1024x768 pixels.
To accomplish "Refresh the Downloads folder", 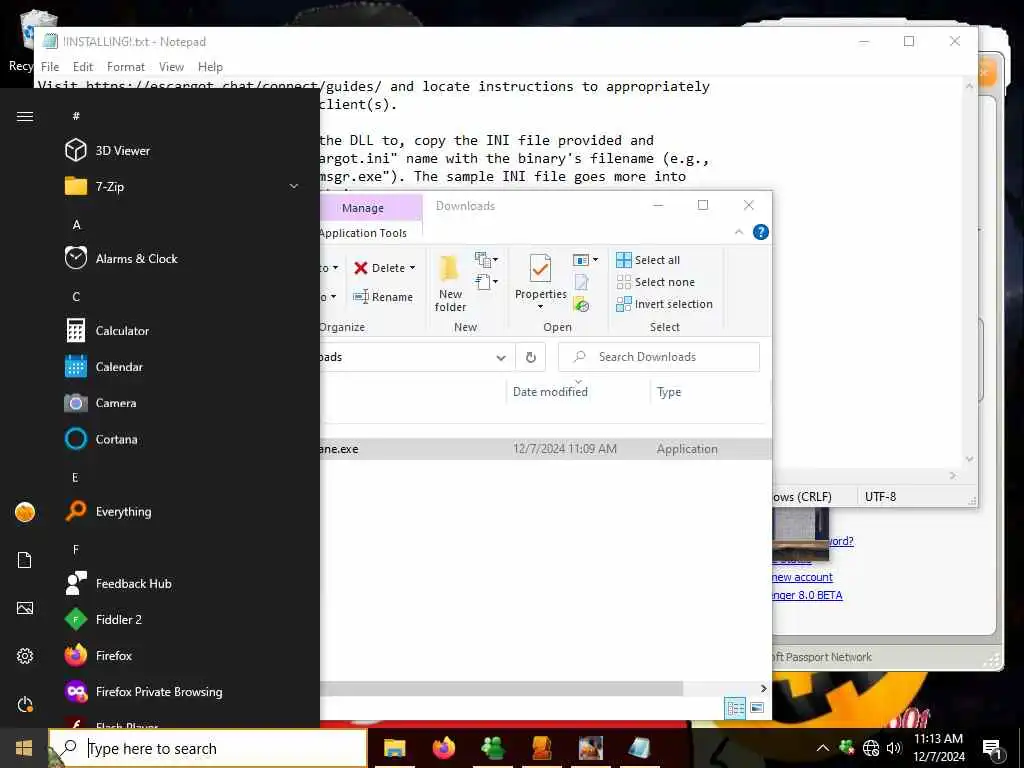I will click(531, 357).
